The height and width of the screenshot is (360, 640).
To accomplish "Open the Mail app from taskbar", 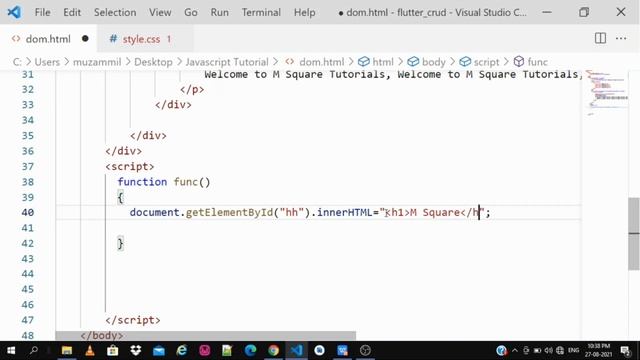I will pos(159,351).
